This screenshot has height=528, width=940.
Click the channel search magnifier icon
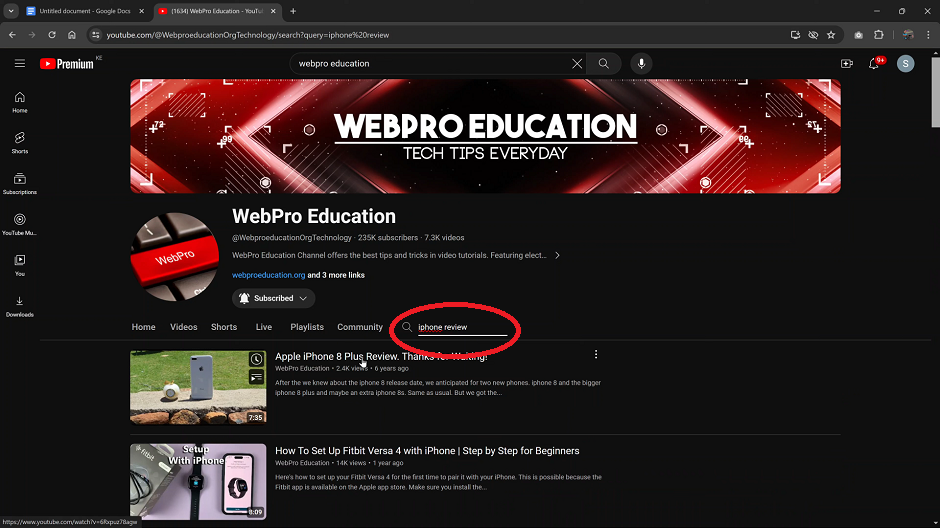coord(407,327)
